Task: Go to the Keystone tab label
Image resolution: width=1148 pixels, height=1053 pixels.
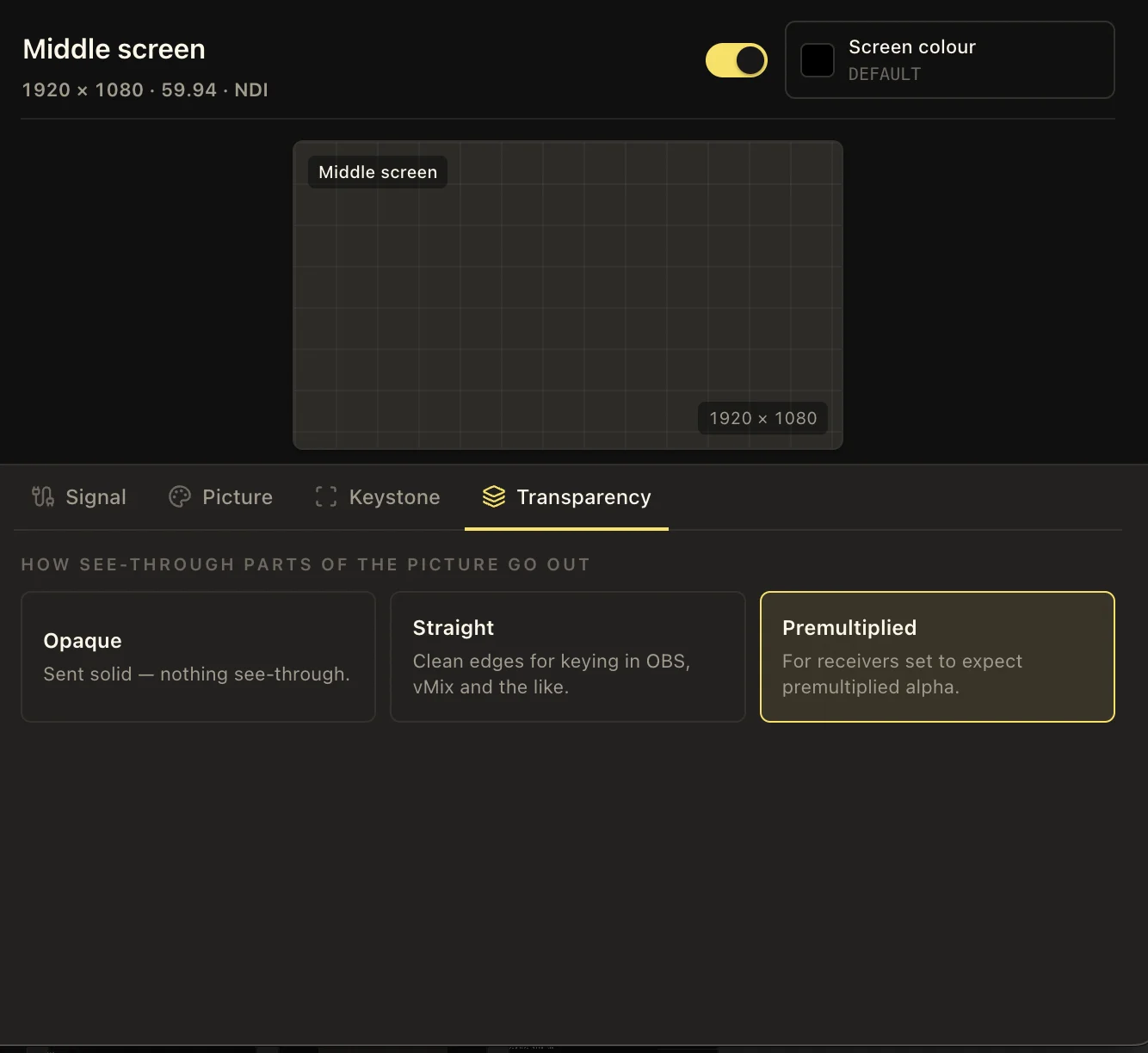Action: [394, 497]
